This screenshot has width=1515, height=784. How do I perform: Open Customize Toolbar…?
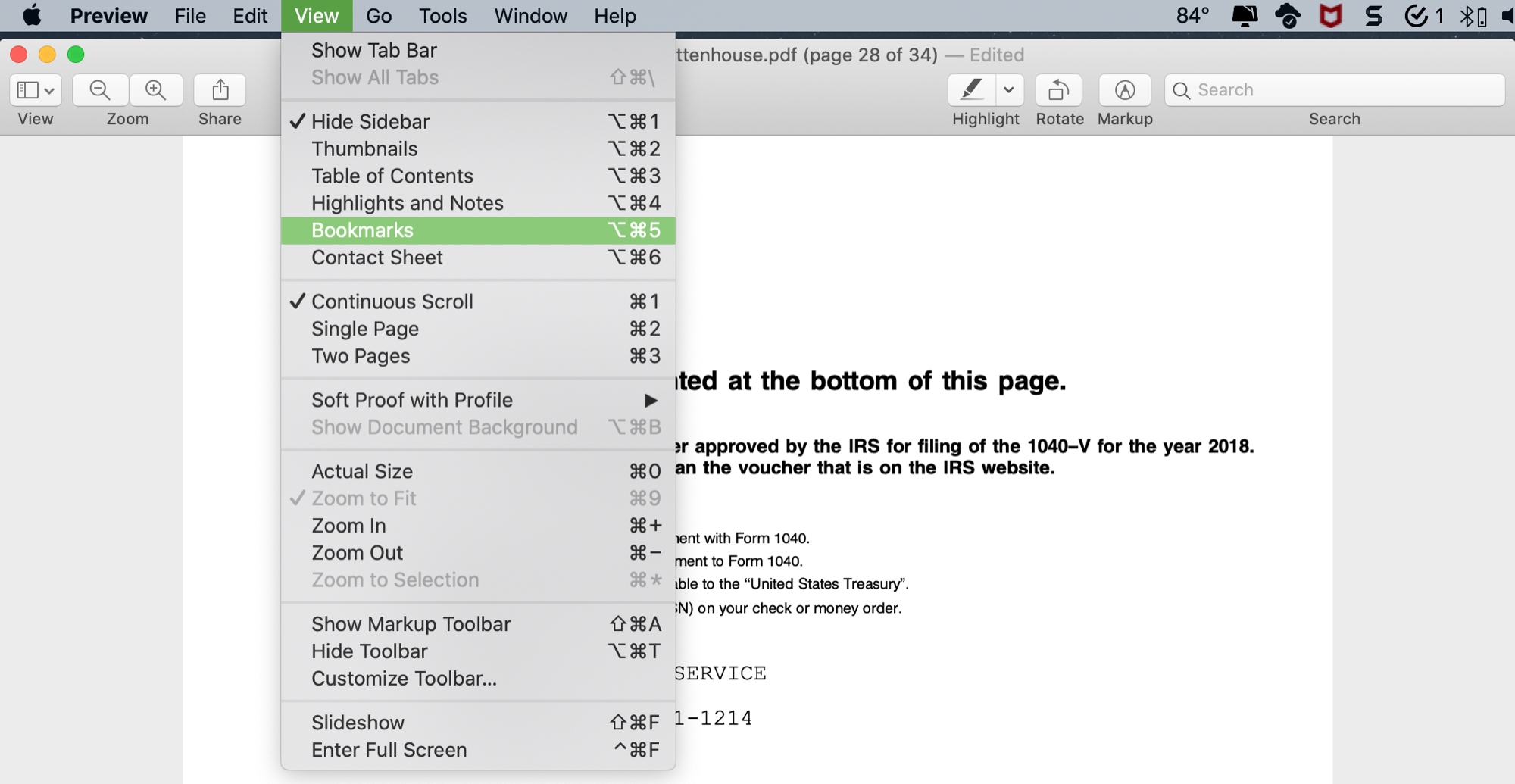pyautogui.click(x=478, y=679)
